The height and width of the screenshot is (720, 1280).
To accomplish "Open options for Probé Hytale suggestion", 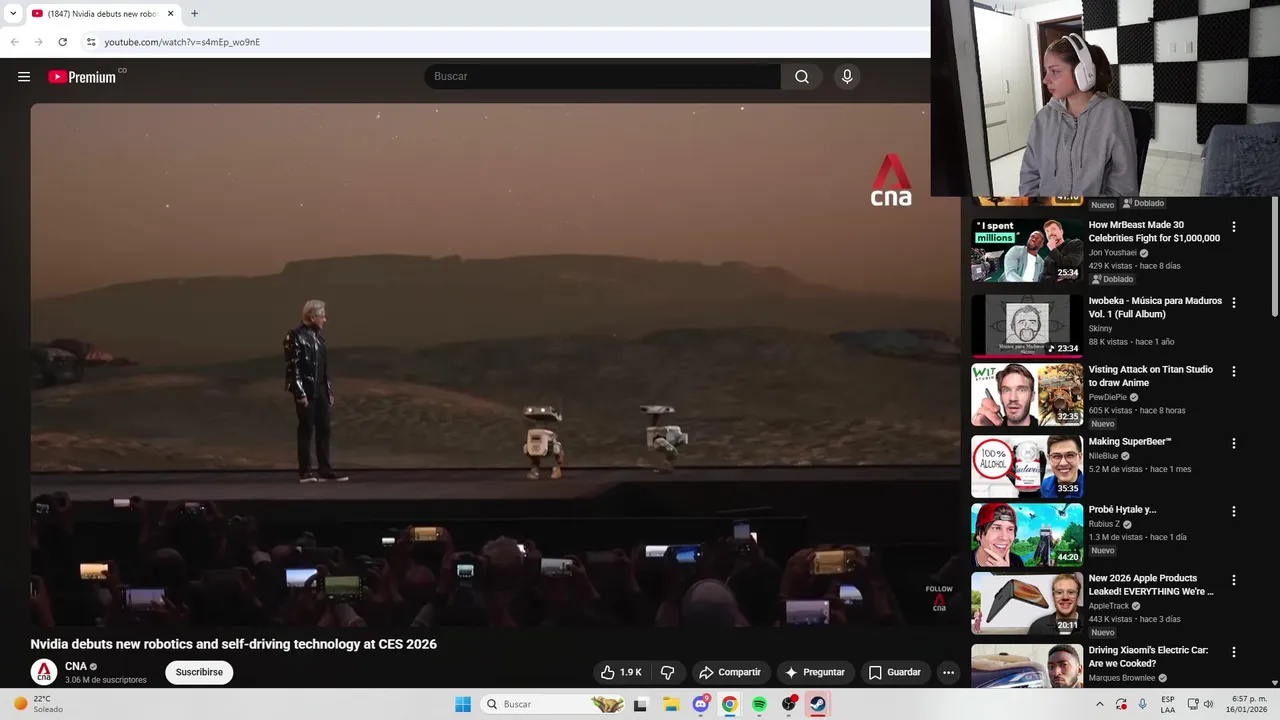I will click(1233, 511).
